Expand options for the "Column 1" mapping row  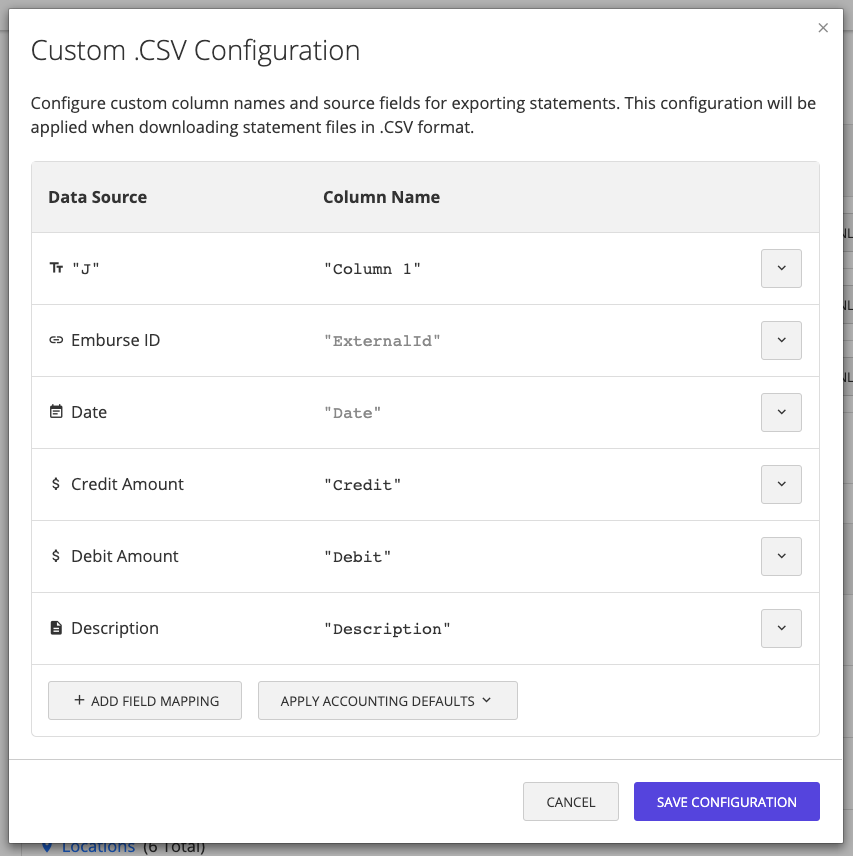coord(781,268)
